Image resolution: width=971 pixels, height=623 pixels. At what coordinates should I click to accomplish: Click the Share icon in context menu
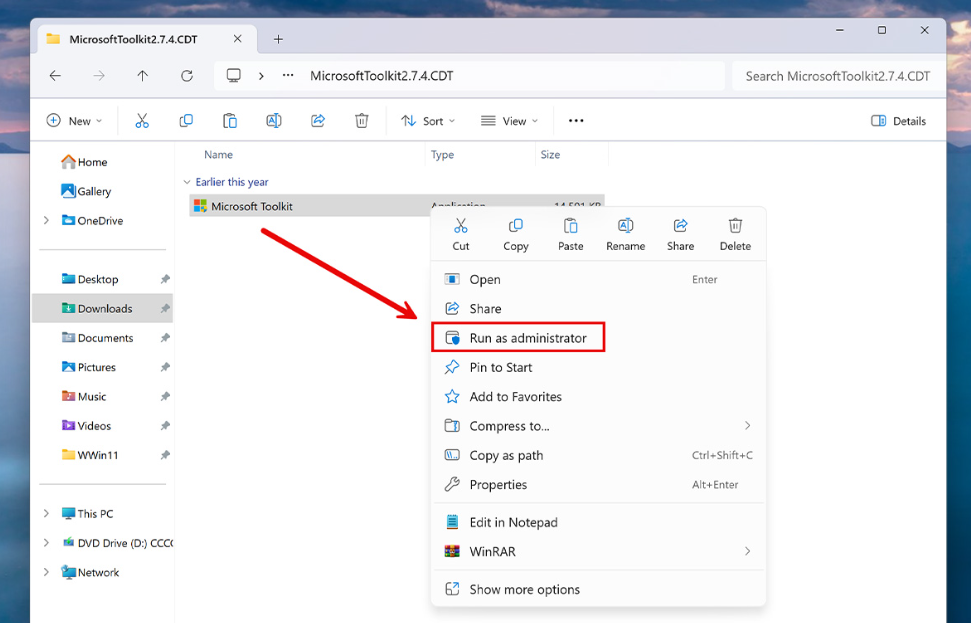click(680, 227)
